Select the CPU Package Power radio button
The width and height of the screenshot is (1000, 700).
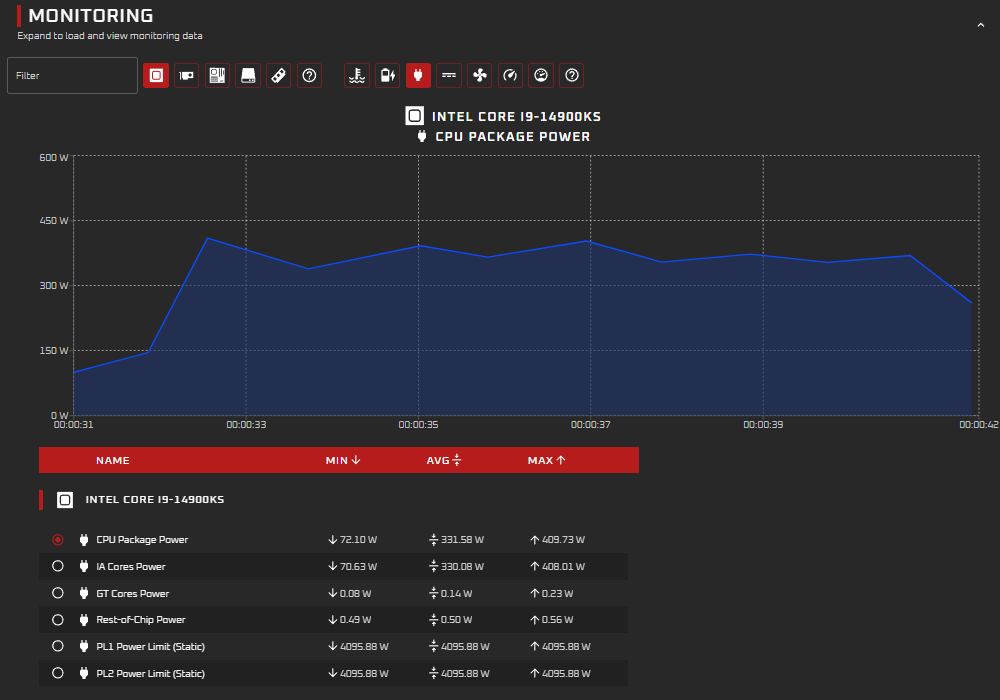click(x=58, y=540)
